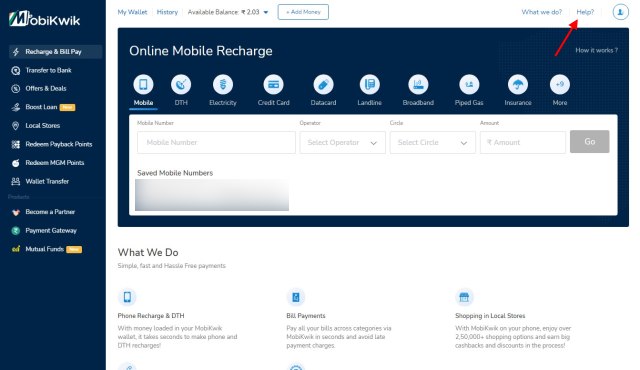Click the Phone Recharge & DTH feature icon

pyautogui.click(x=127, y=297)
